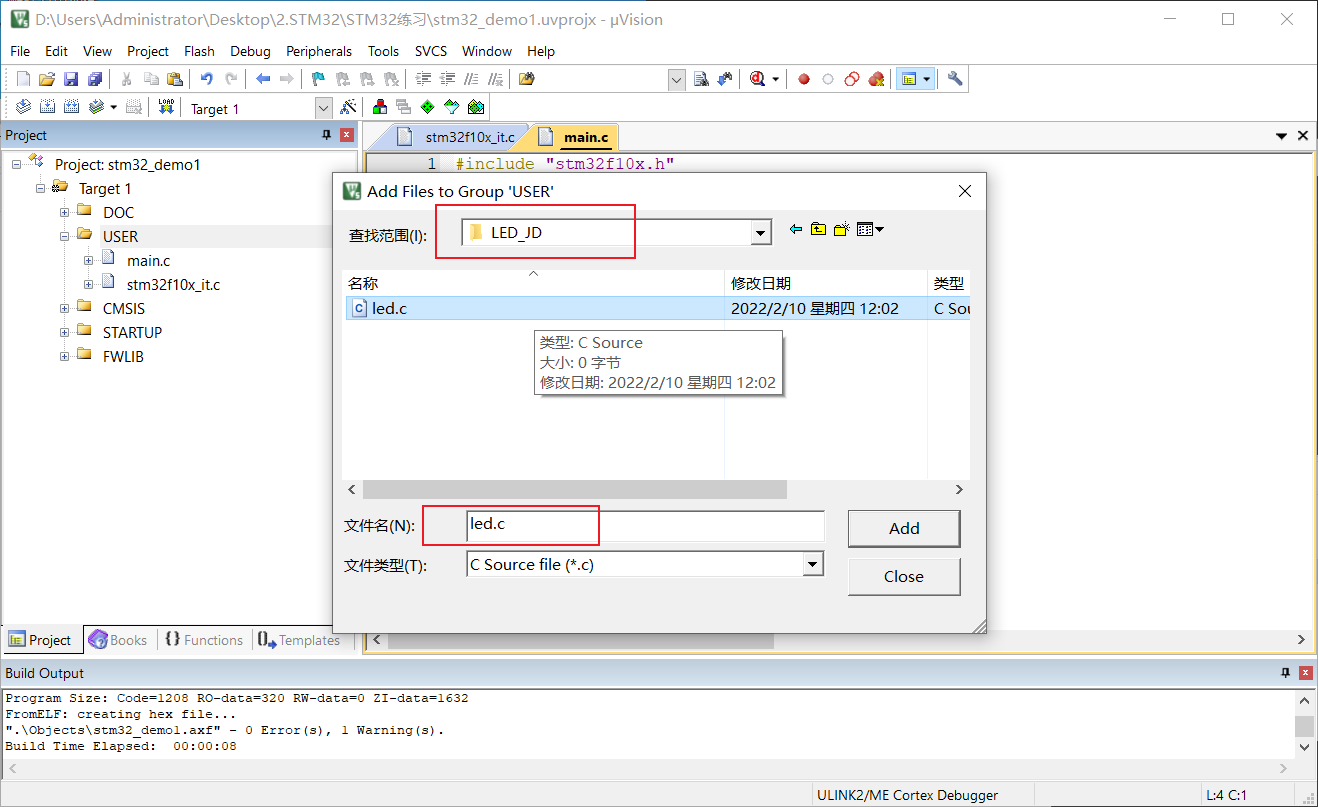Open the Project menu
1318x807 pixels.
pos(148,51)
